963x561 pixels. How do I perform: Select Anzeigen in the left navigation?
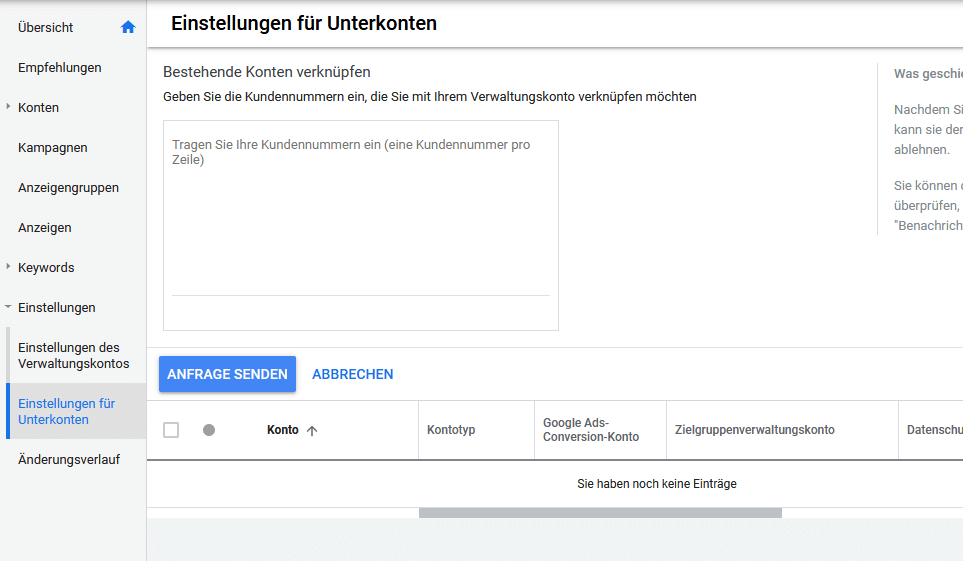coord(45,228)
